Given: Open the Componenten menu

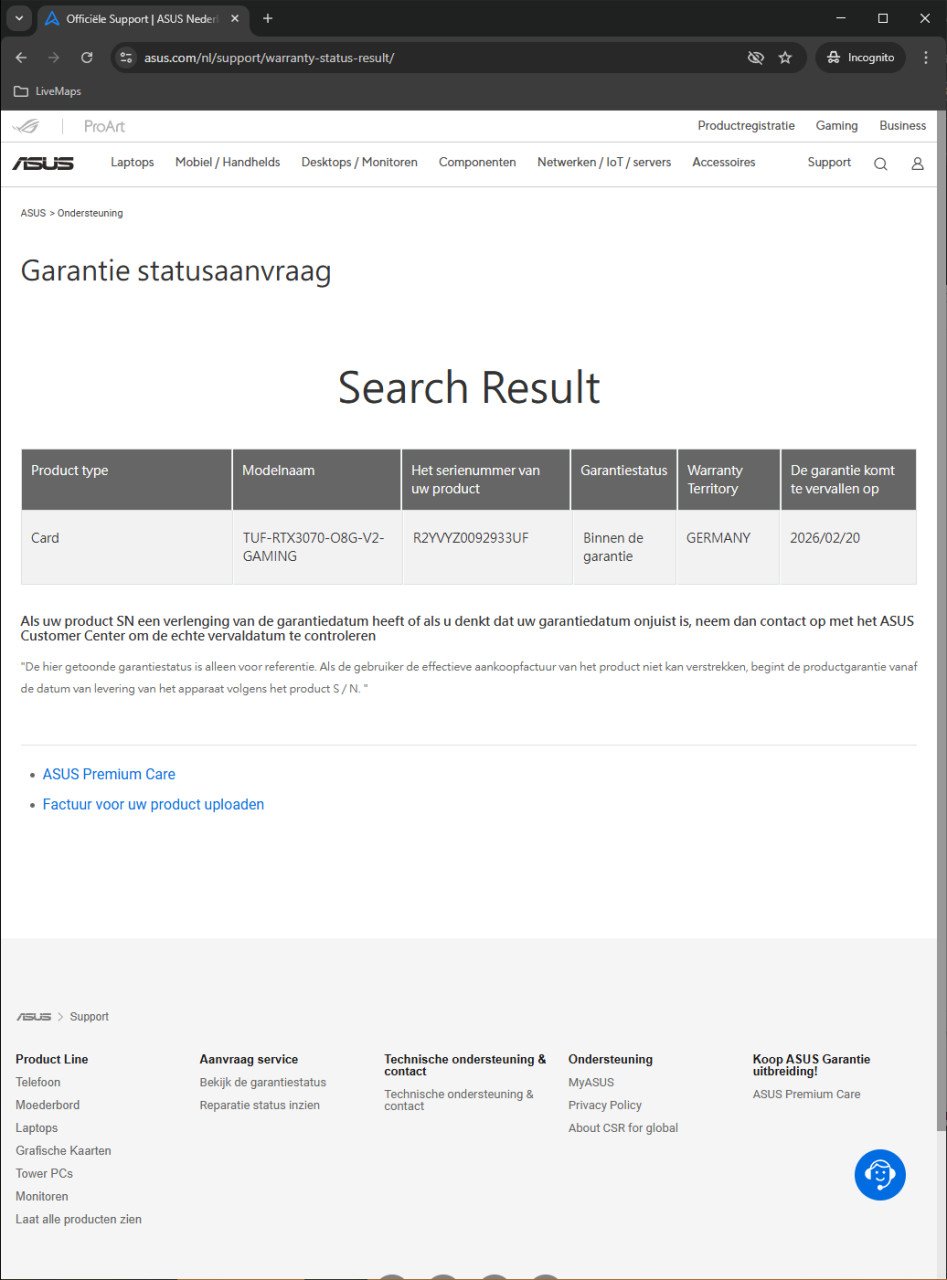Looking at the screenshot, I should (x=477, y=162).
